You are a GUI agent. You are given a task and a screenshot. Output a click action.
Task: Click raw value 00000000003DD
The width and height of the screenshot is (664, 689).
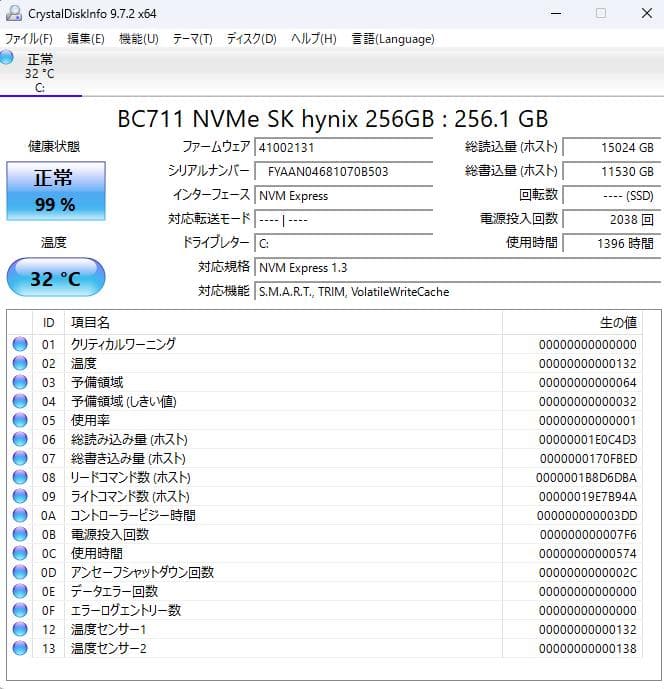pyautogui.click(x=587, y=515)
